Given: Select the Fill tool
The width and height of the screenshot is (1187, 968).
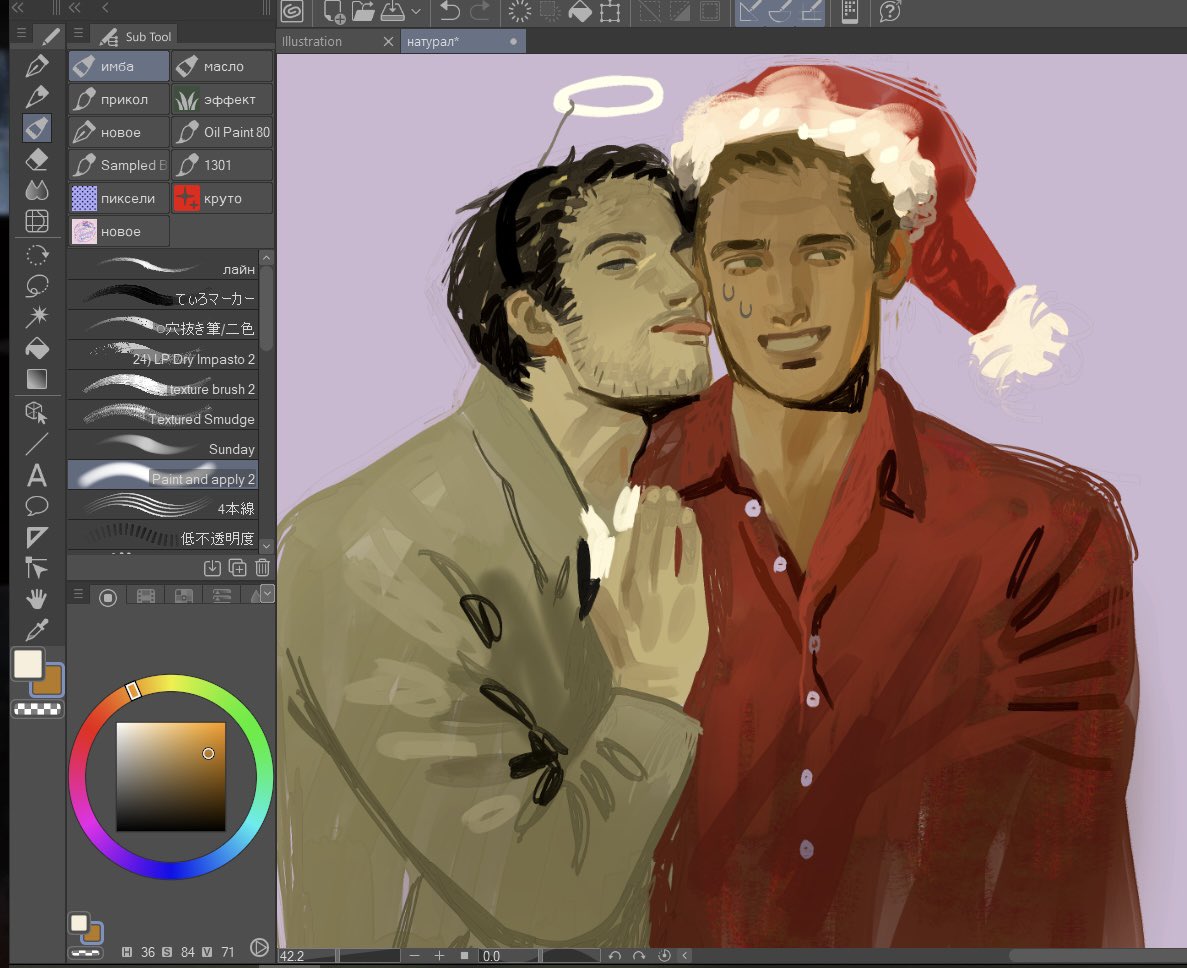Looking at the screenshot, I should 37,348.
